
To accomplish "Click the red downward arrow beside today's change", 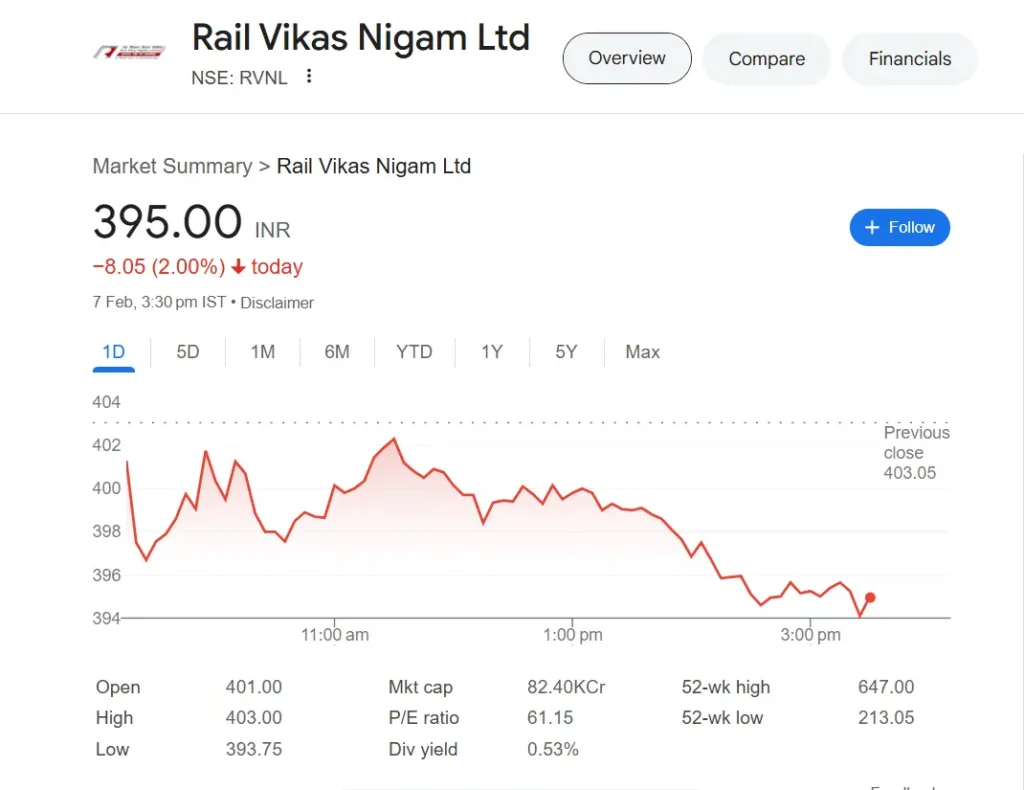I will point(237,266).
